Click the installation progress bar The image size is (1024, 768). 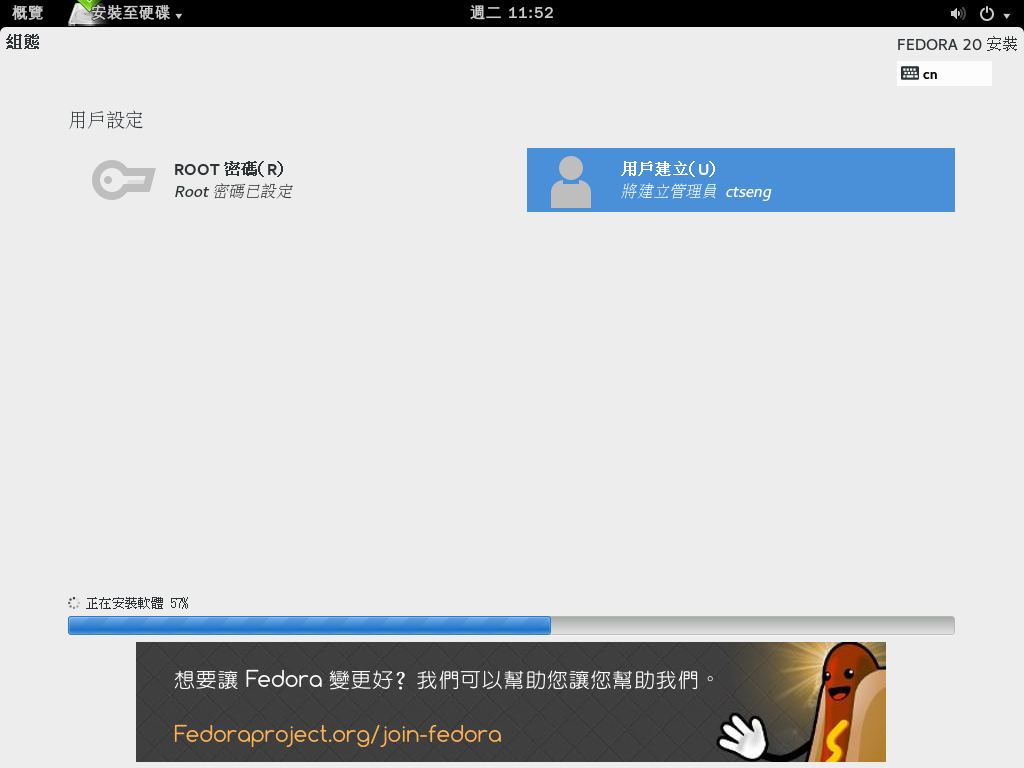point(511,625)
